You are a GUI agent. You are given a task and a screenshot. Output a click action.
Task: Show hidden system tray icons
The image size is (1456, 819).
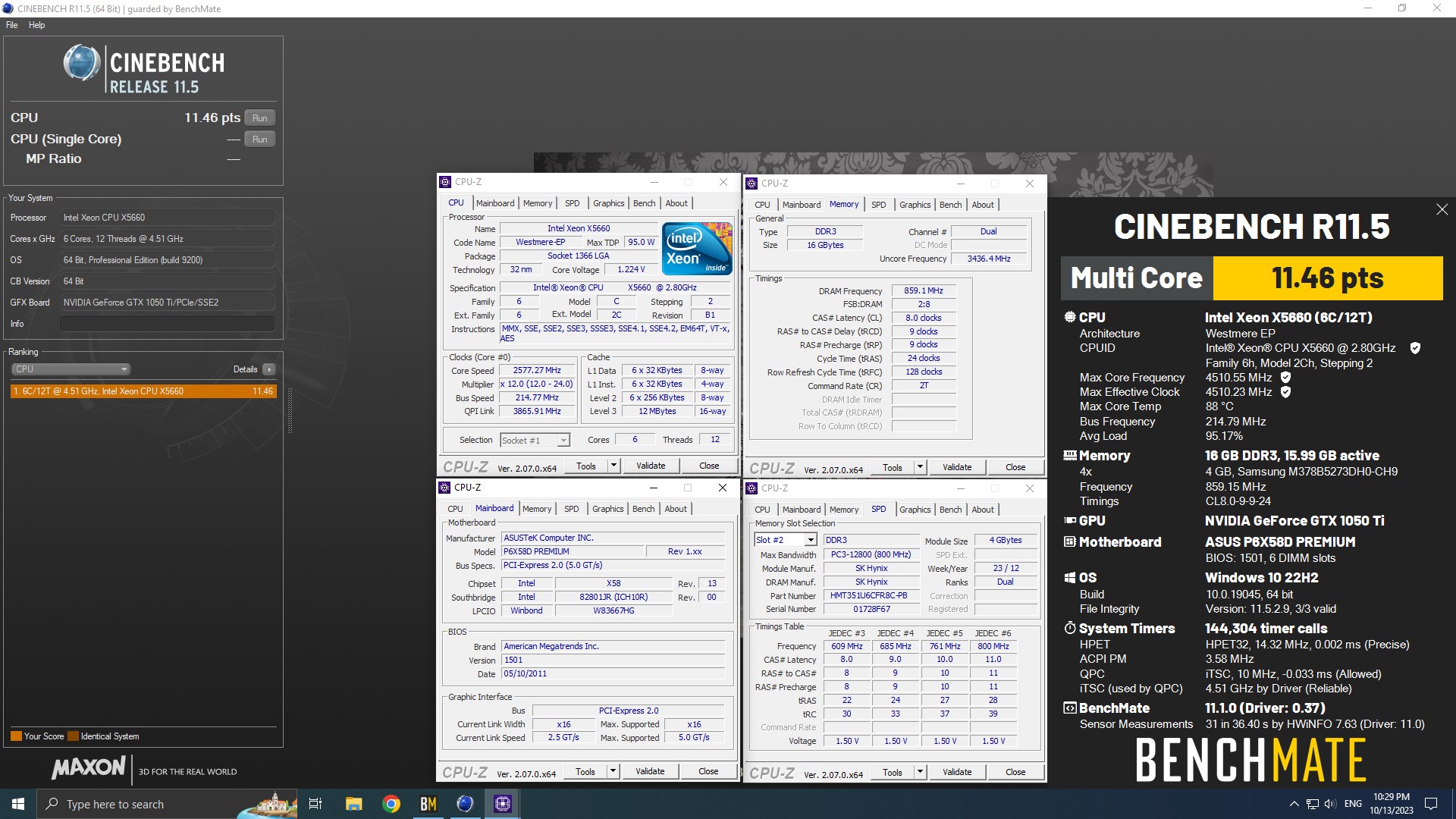pyautogui.click(x=1294, y=804)
